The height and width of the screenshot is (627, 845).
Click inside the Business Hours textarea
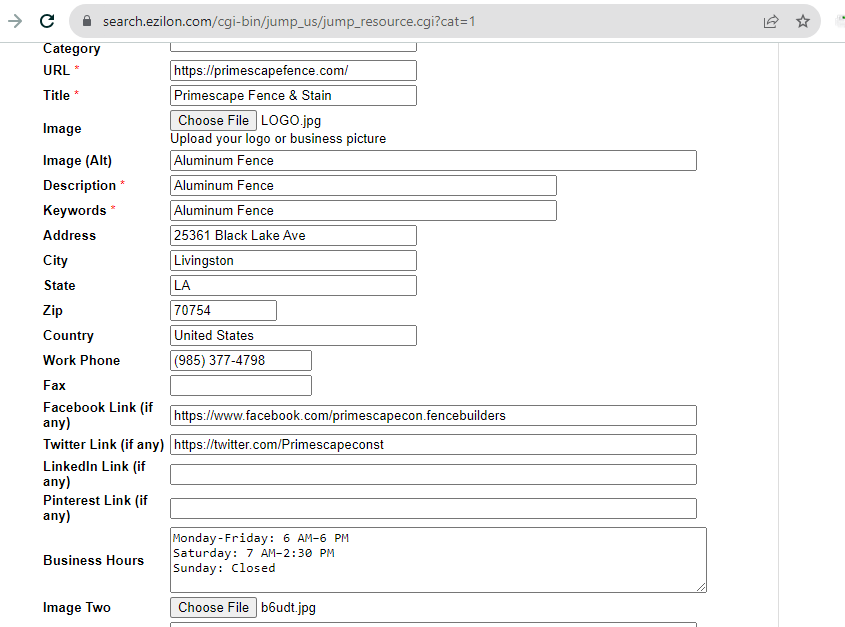pyautogui.click(x=438, y=560)
